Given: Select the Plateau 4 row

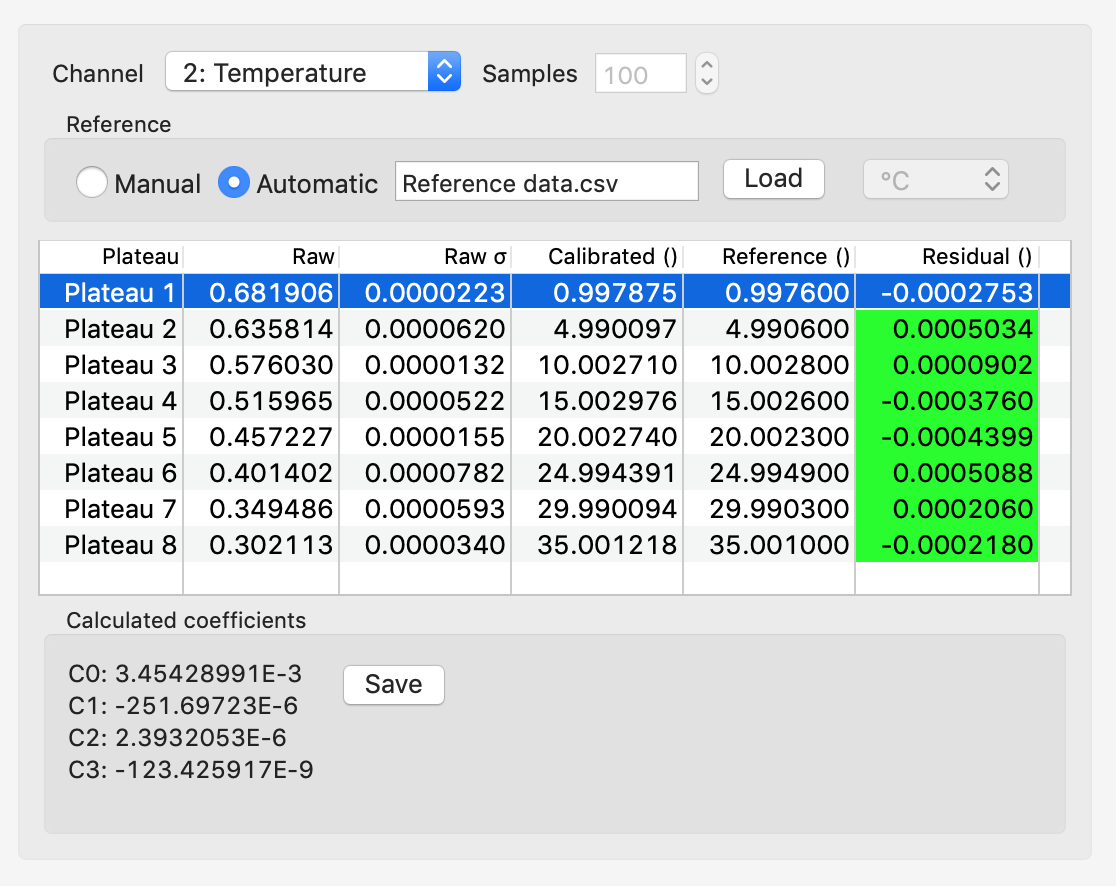Looking at the screenshot, I should point(120,401).
